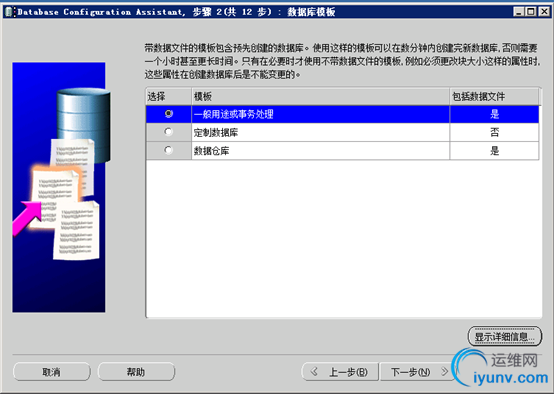
Task: Select the 定制数据库 radio button
Action: point(169,132)
